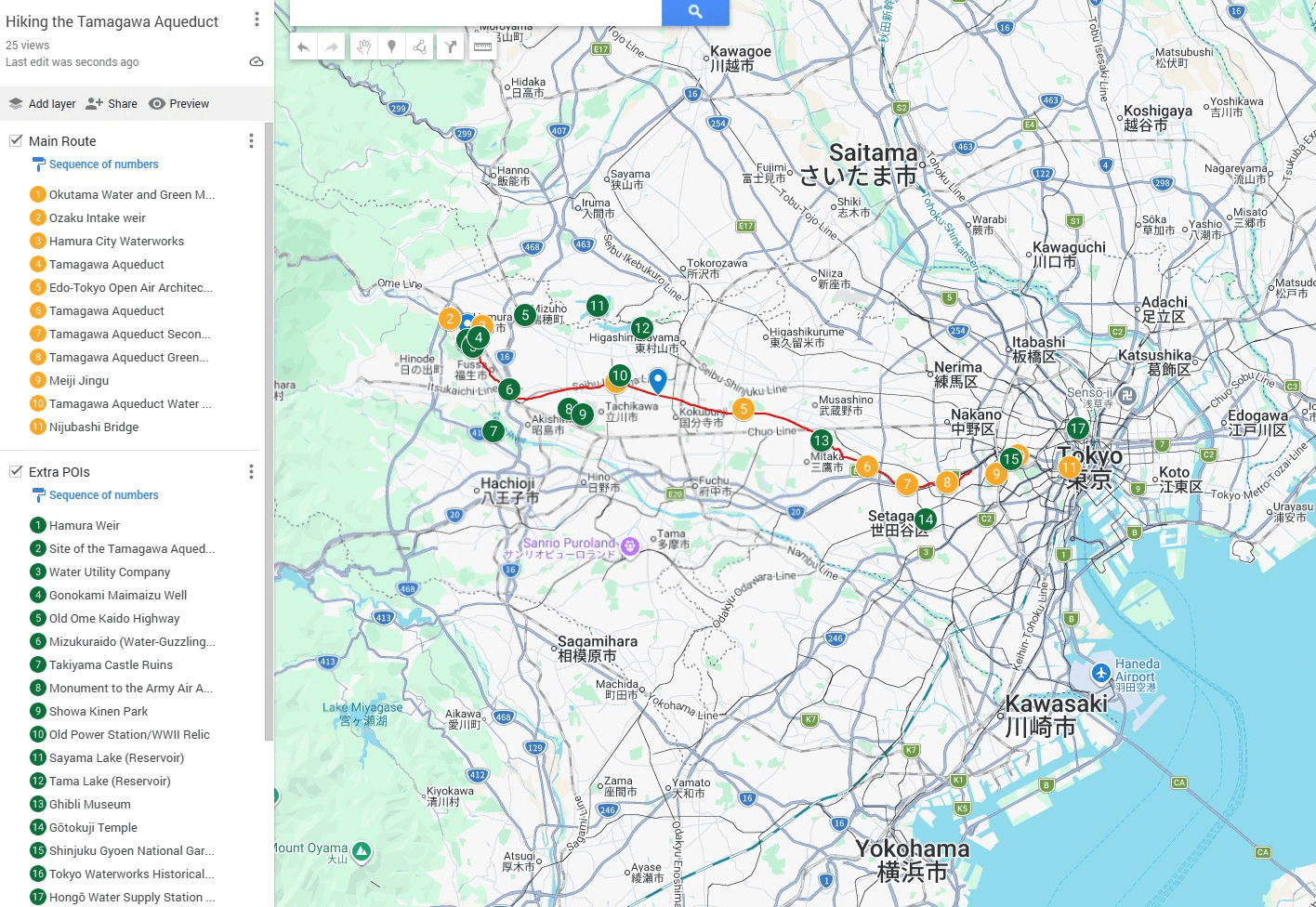Viewport: 1316px width, 907px height.
Task: Open Main Route 'Sequence of numbers' style
Action: pyautogui.click(x=104, y=164)
